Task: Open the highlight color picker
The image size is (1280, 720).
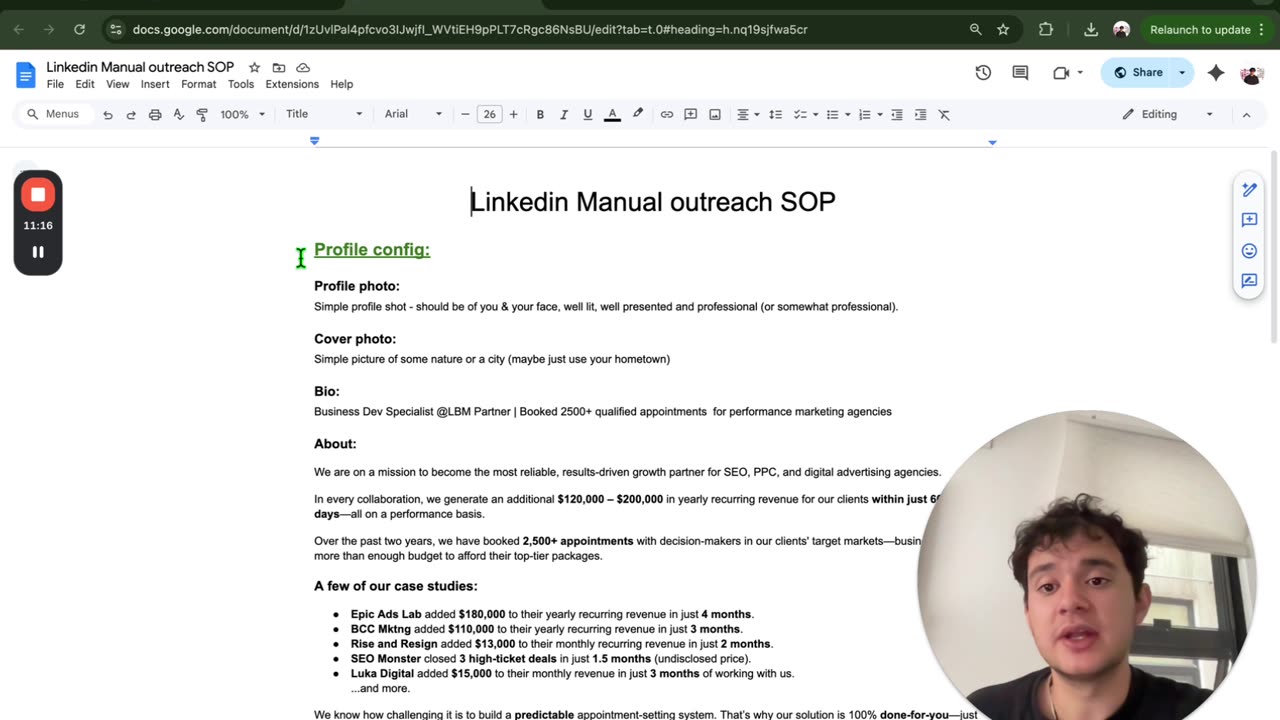Action: (637, 114)
